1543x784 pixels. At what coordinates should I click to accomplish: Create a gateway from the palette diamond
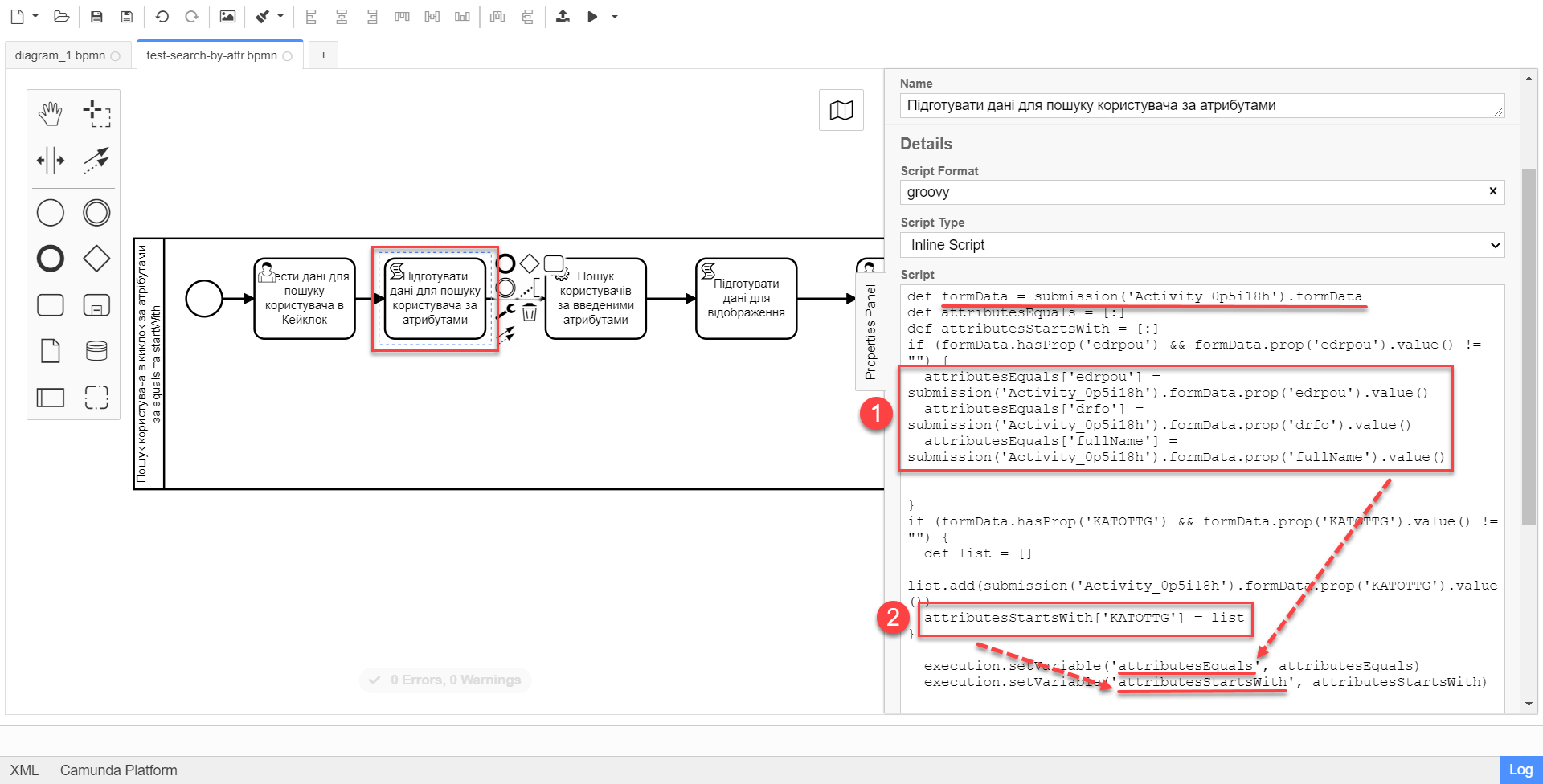coord(96,259)
